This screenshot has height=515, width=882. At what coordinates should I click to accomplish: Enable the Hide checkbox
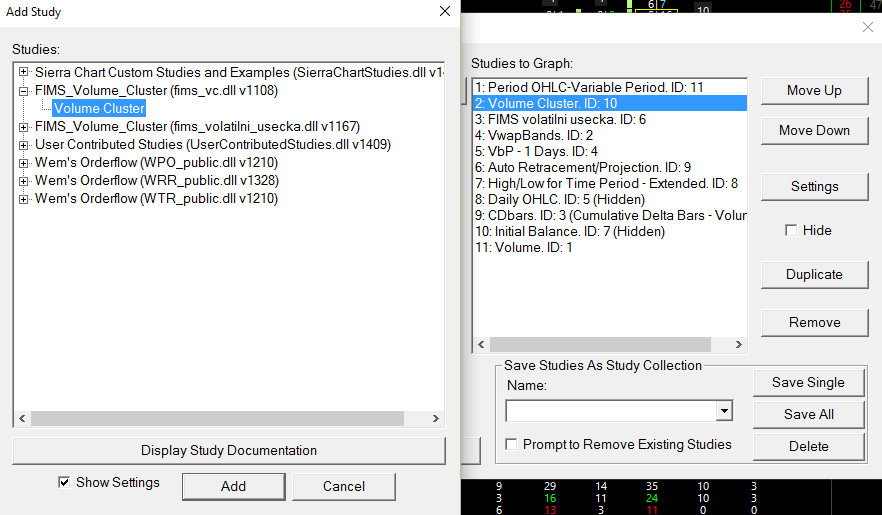791,231
